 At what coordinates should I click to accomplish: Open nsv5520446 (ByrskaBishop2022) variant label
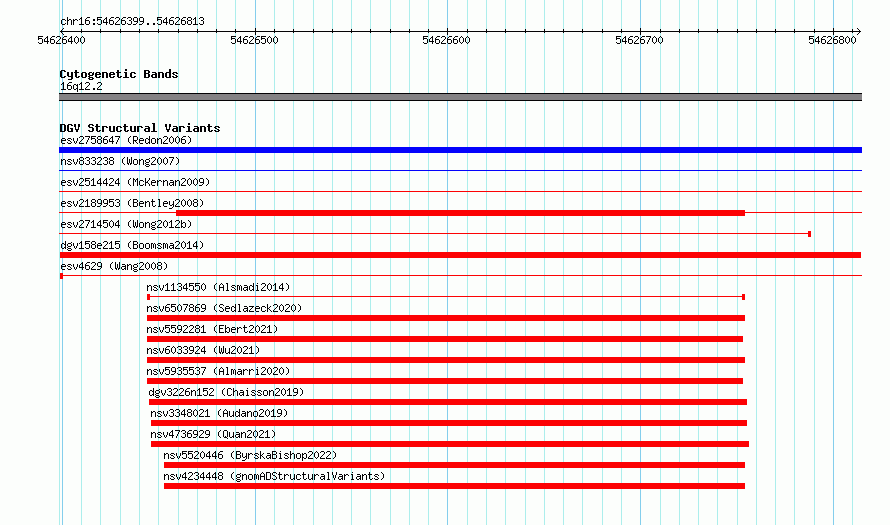pyautogui.click(x=250, y=455)
